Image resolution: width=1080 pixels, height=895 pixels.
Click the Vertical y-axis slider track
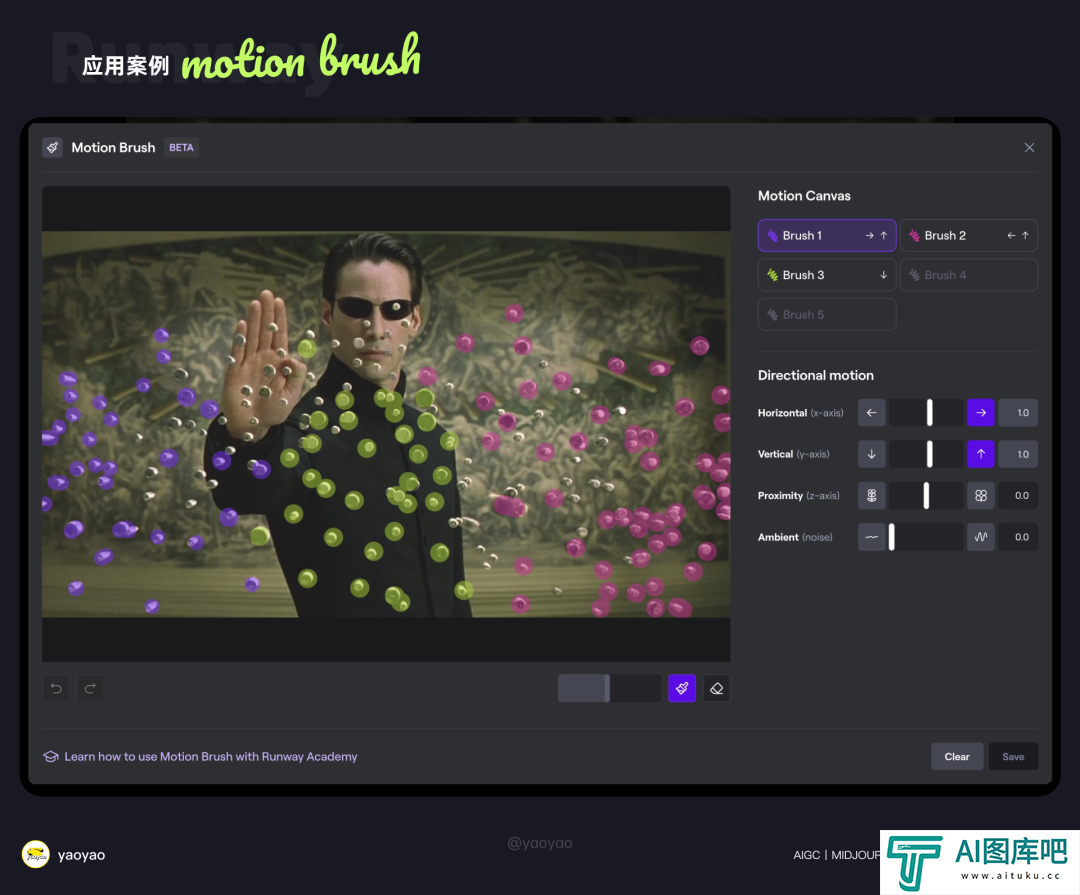pos(926,454)
